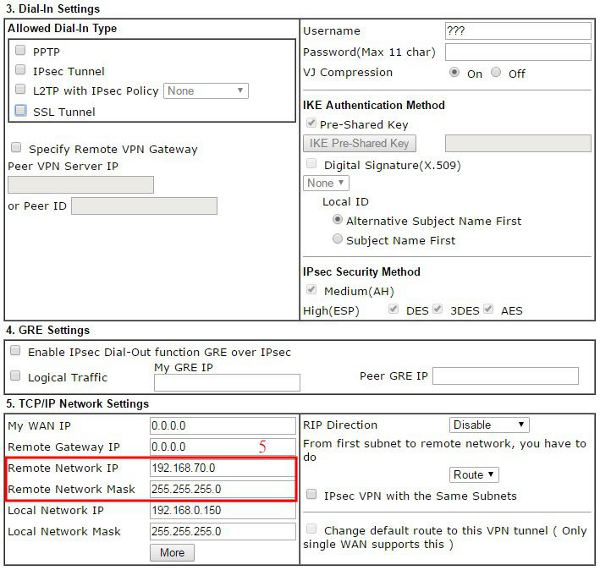Open the L2TP IPsec Policy None dropdown
600x570 pixels.
pyautogui.click(x=206, y=91)
